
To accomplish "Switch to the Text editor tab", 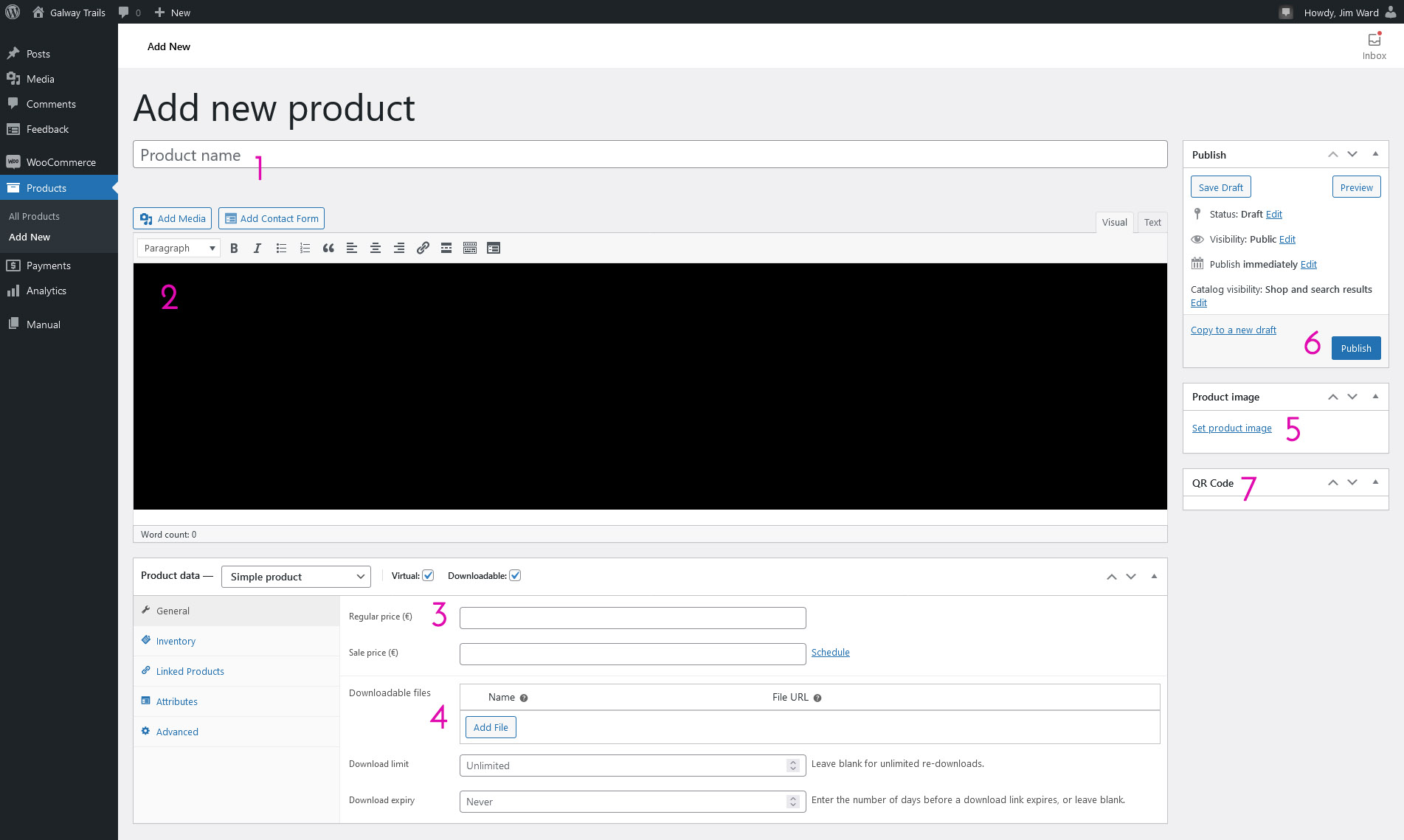I will tap(1152, 223).
